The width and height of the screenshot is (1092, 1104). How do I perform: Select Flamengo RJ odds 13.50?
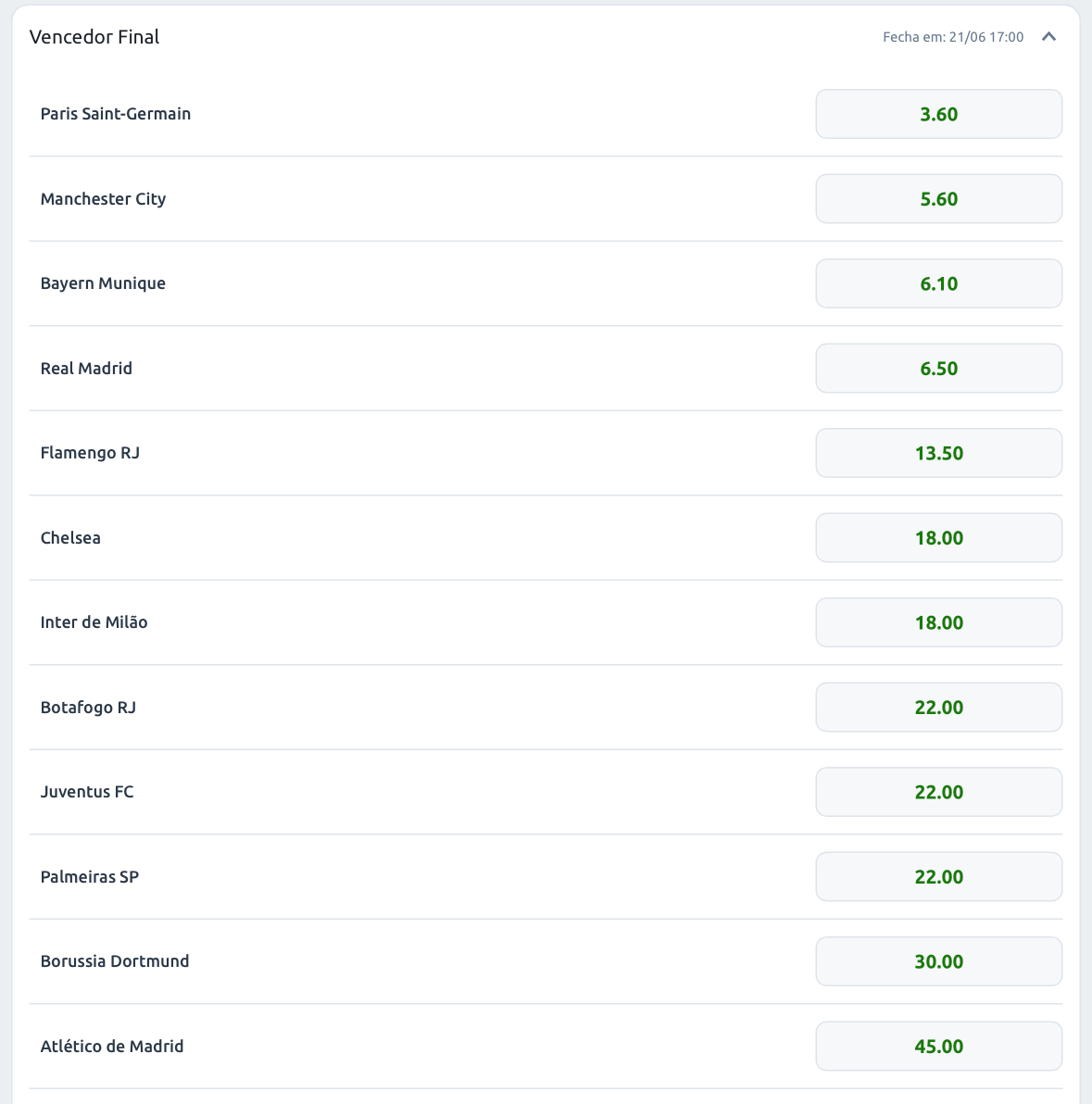pos(938,453)
